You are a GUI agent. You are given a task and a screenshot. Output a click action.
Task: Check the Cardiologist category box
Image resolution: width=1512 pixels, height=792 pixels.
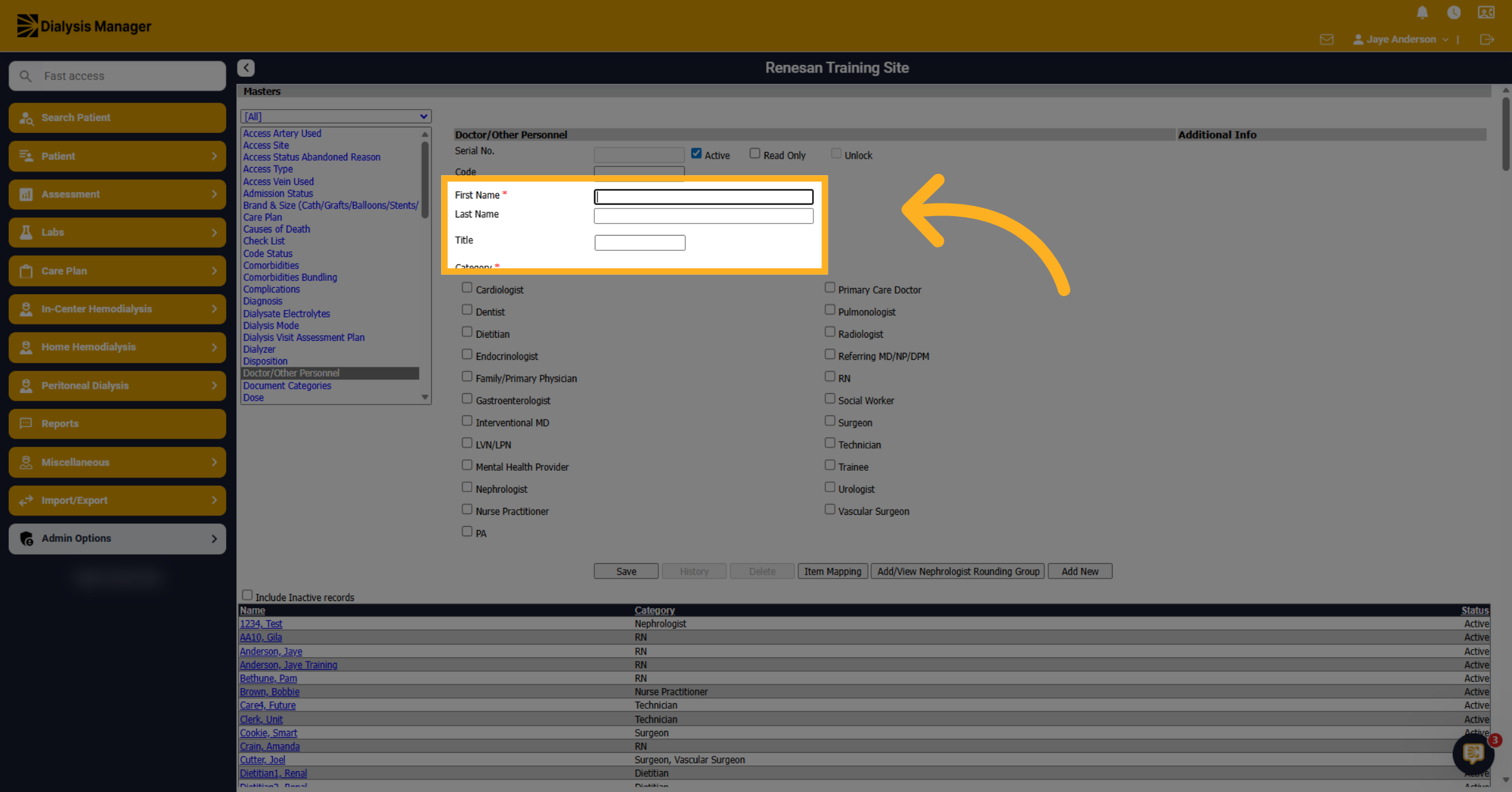[467, 288]
